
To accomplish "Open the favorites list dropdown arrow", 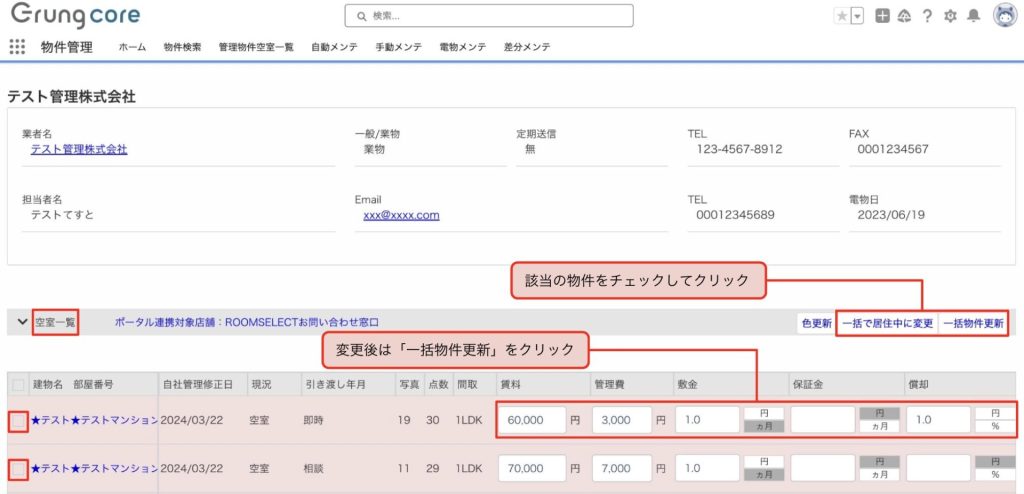I will pos(857,16).
